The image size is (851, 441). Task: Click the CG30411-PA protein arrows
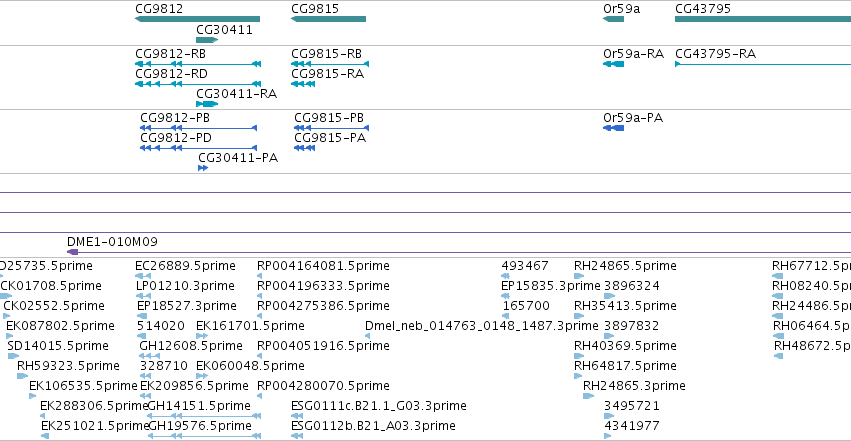pyautogui.click(x=203, y=168)
